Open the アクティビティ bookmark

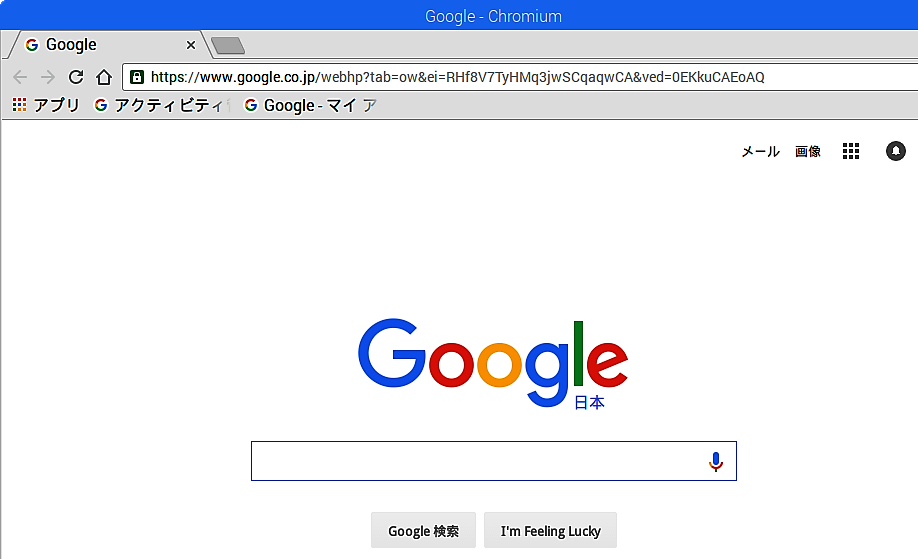coord(159,105)
